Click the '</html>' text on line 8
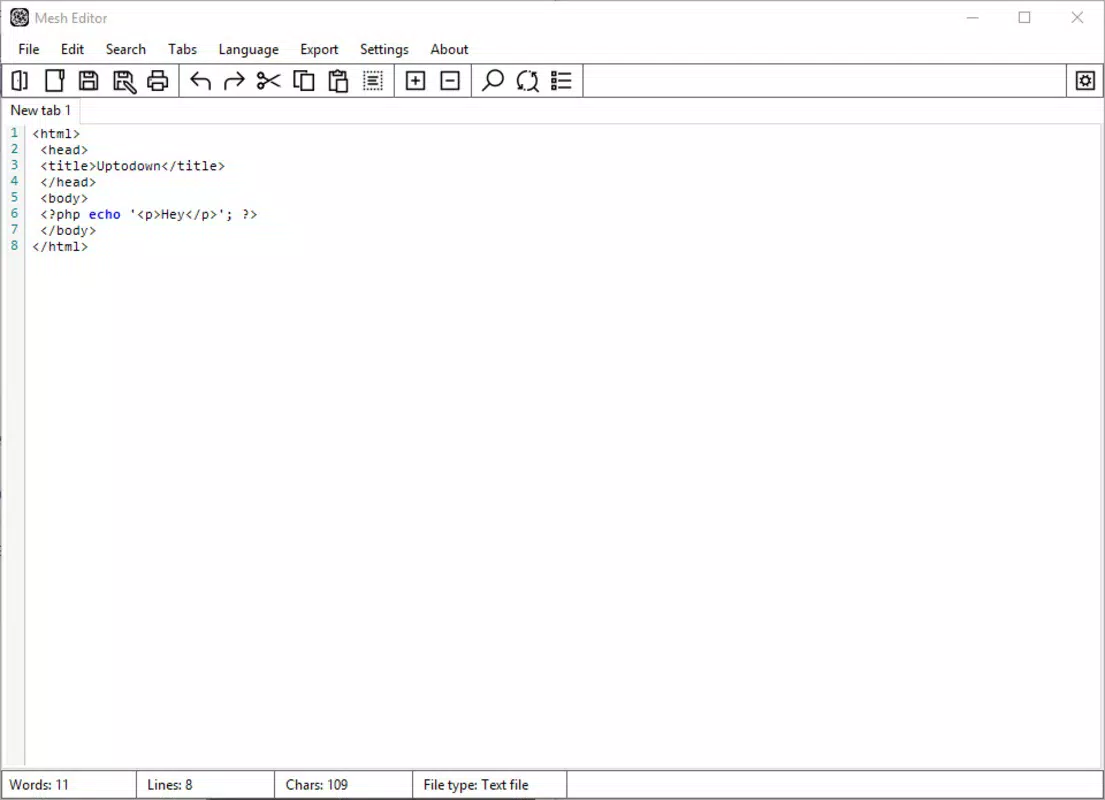The image size is (1105, 800). tap(60, 247)
